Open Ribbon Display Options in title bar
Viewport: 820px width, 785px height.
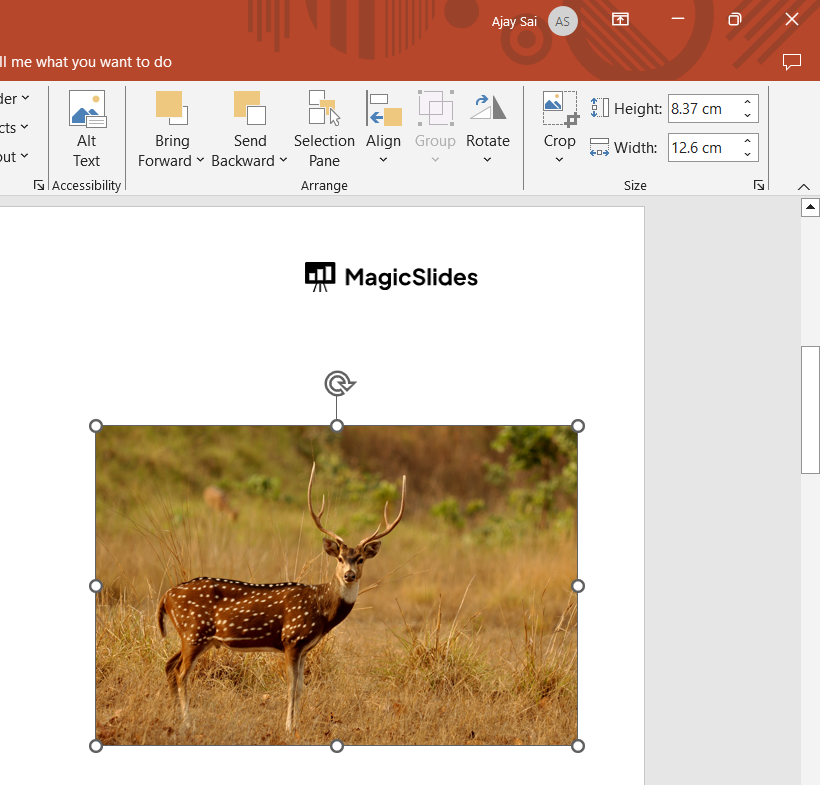pyautogui.click(x=620, y=20)
